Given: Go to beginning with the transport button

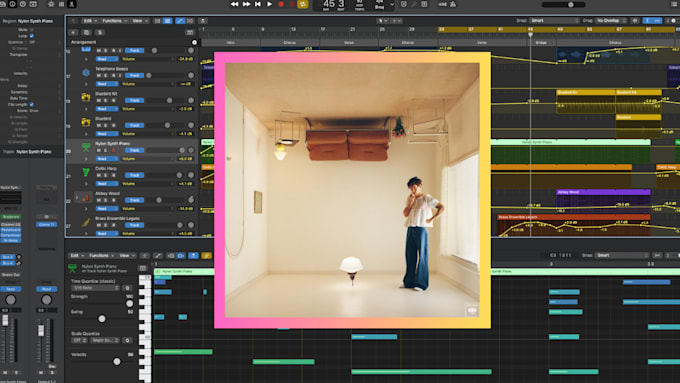Looking at the screenshot, I should (x=258, y=4).
